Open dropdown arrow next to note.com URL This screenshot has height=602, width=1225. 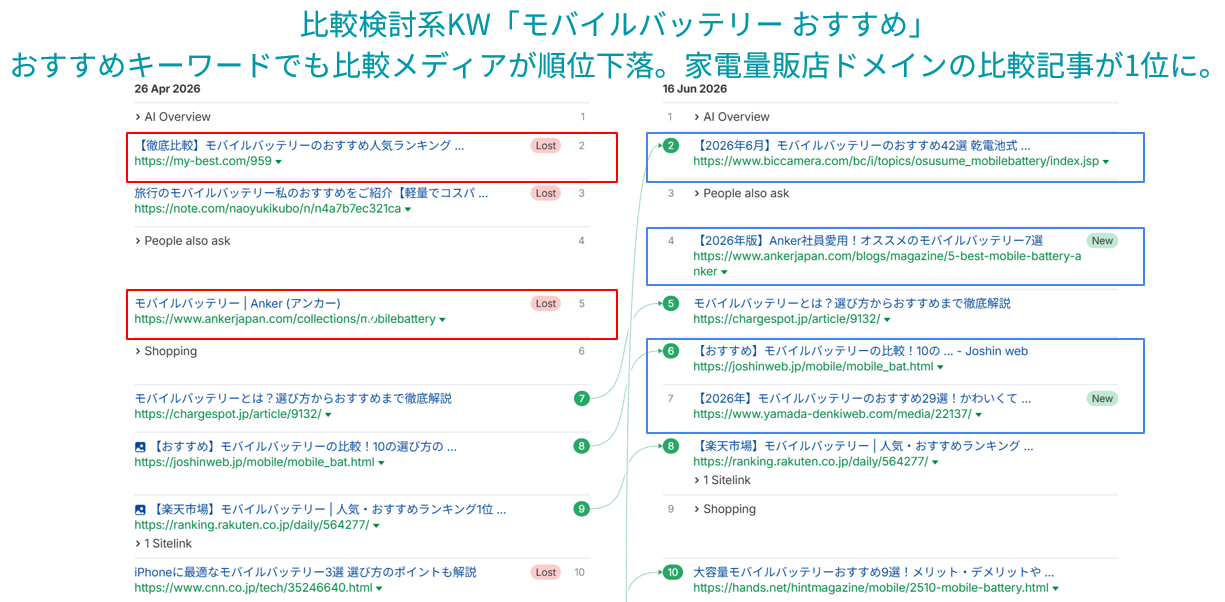(408, 209)
